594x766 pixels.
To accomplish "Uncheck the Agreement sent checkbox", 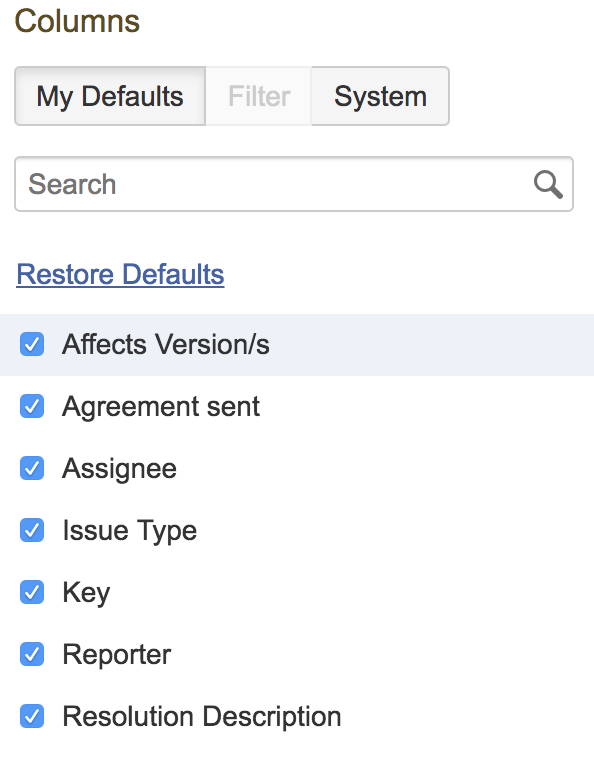I will [32, 406].
